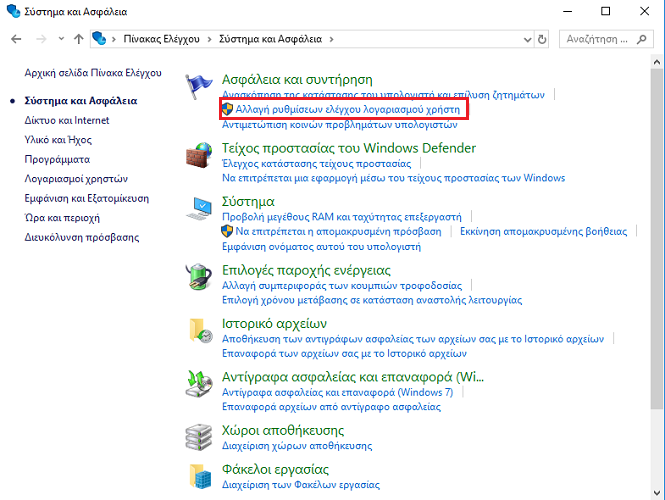This screenshot has height=500, width=665.
Task: Select Διευκόλυνση πρόσβασης in sidebar
Action: click(81, 237)
